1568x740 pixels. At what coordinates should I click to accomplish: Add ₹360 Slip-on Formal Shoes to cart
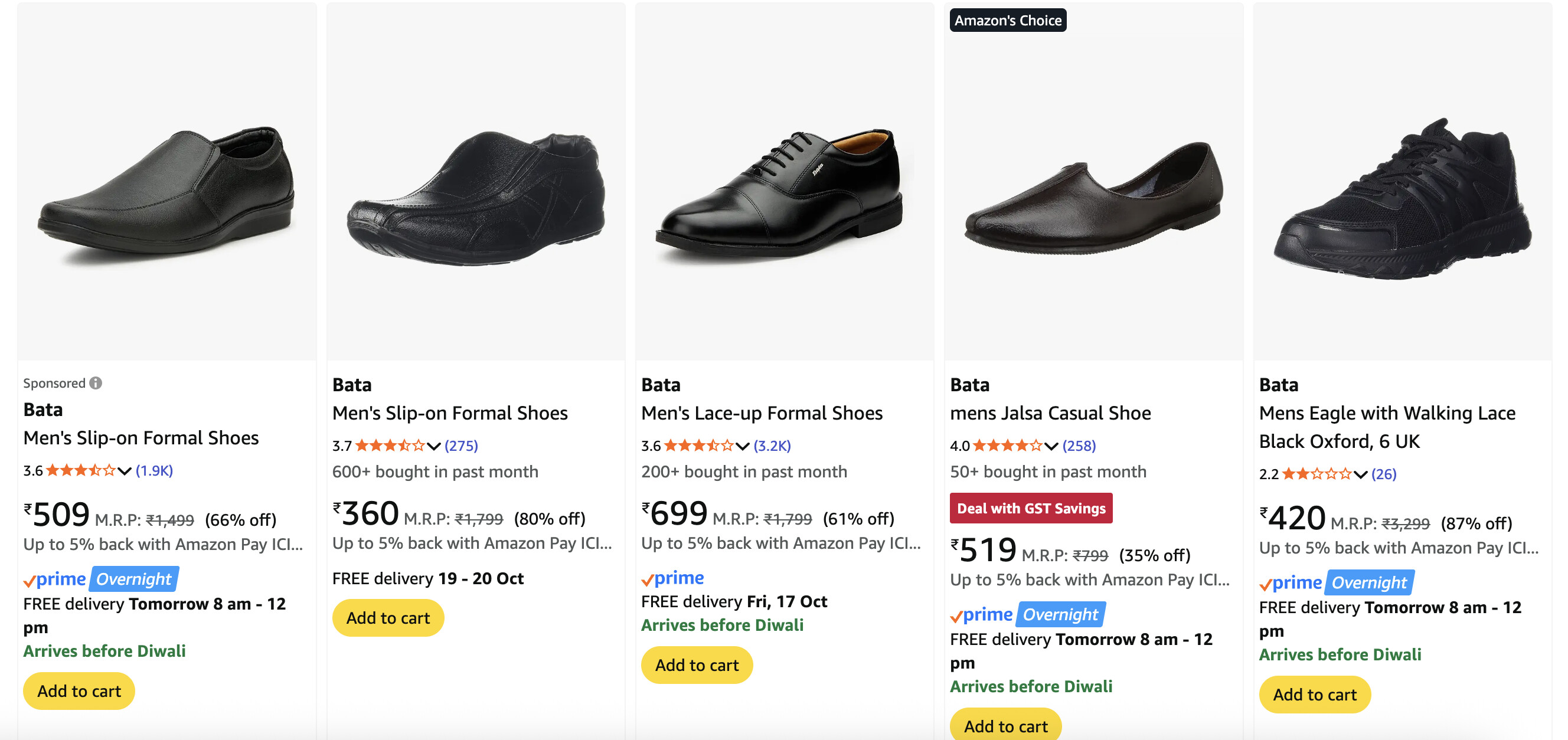(388, 618)
